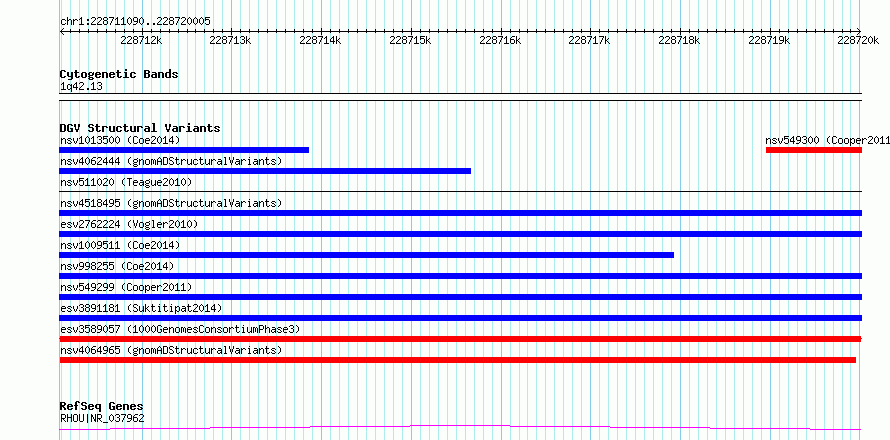Image resolution: width=890 pixels, height=440 pixels.
Task: Open the Cytogenetic Bands track title
Action: pos(119,74)
